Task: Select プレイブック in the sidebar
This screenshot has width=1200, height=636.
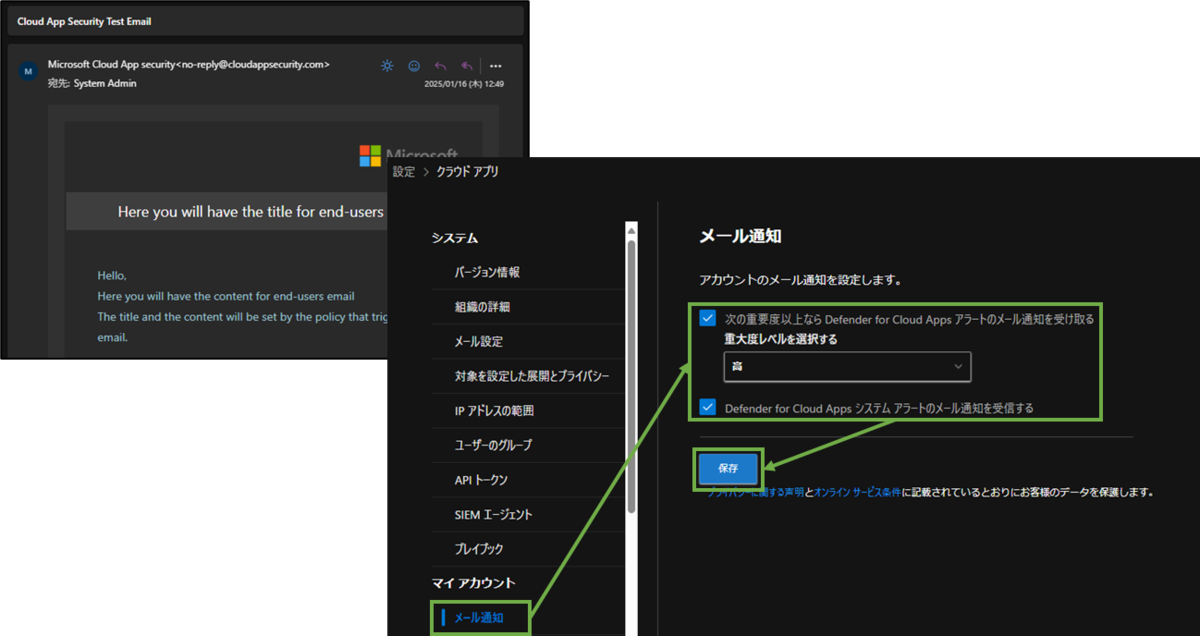Action: click(479, 549)
